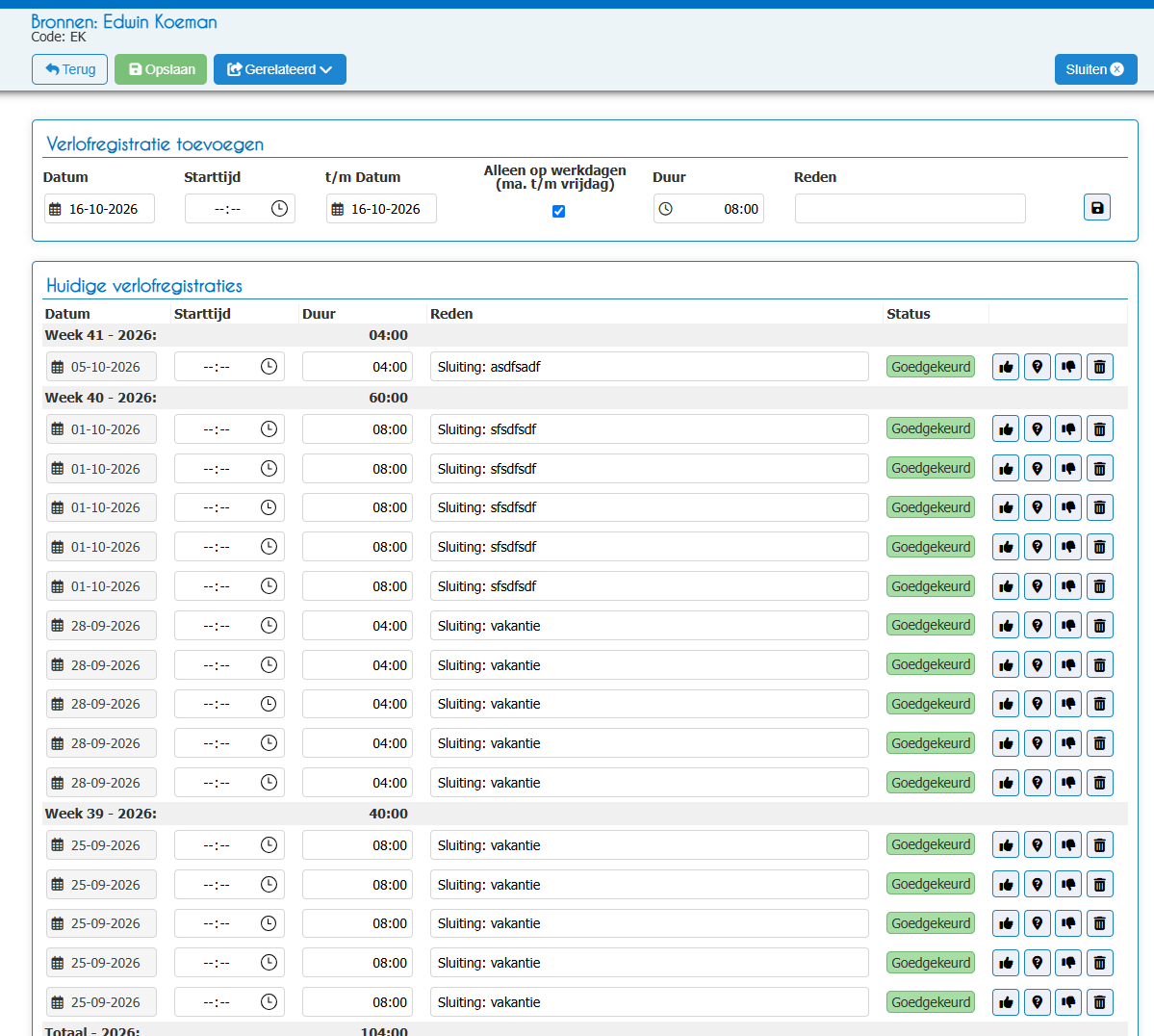1154x1036 pixels.
Task: Delete the 05-10-2026 leave via trash icon
Action: pyautogui.click(x=1099, y=367)
